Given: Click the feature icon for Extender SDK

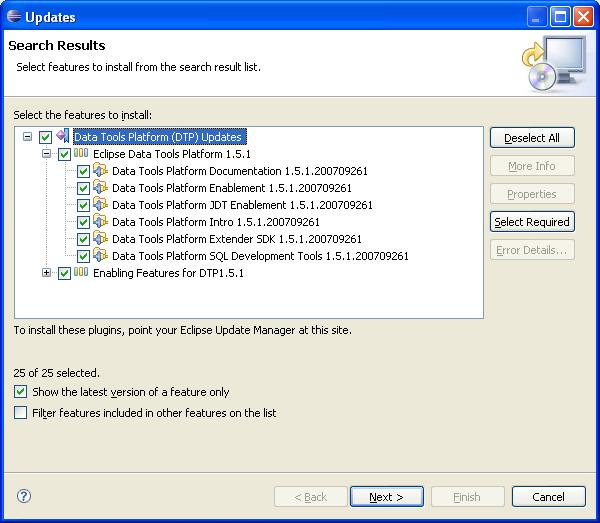Looking at the screenshot, I should click(100, 238).
